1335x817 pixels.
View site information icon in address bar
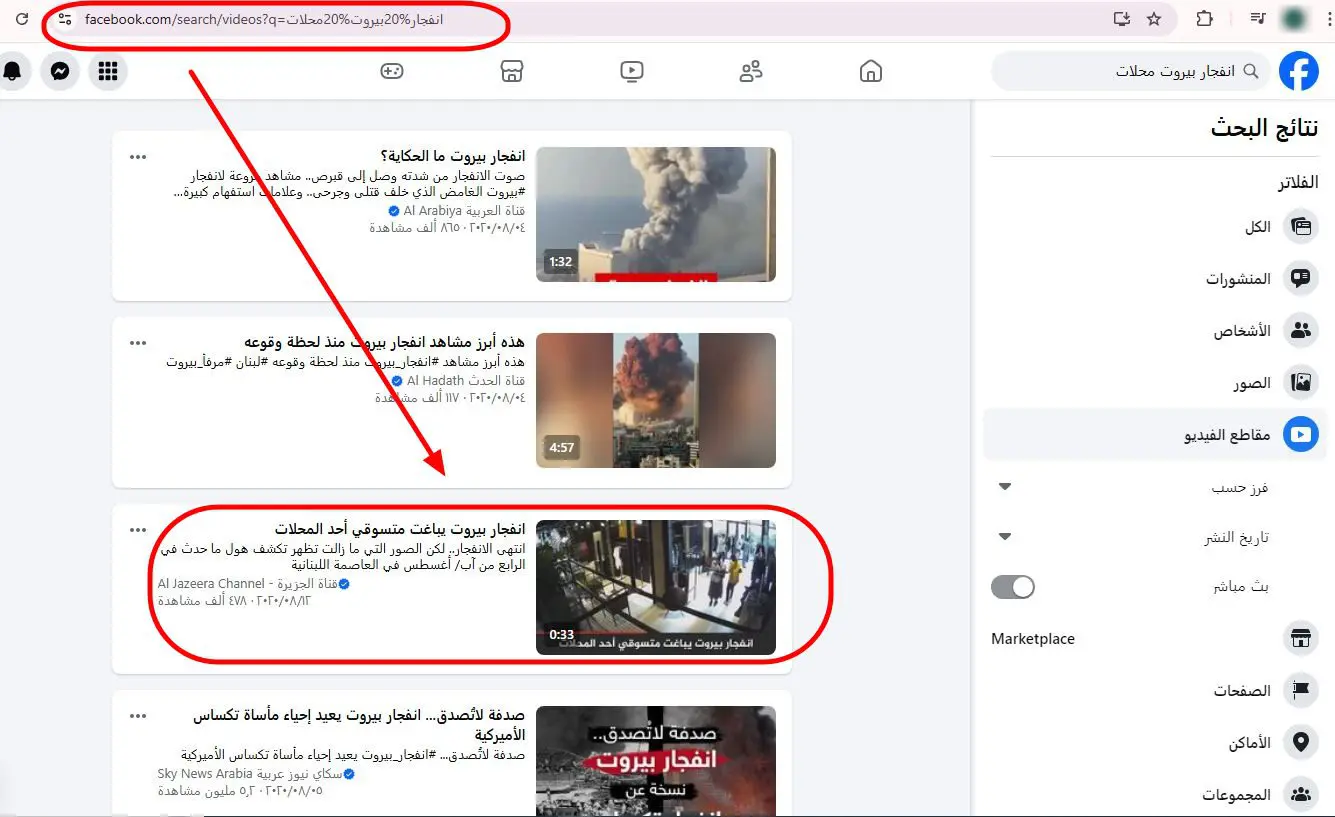tap(65, 19)
